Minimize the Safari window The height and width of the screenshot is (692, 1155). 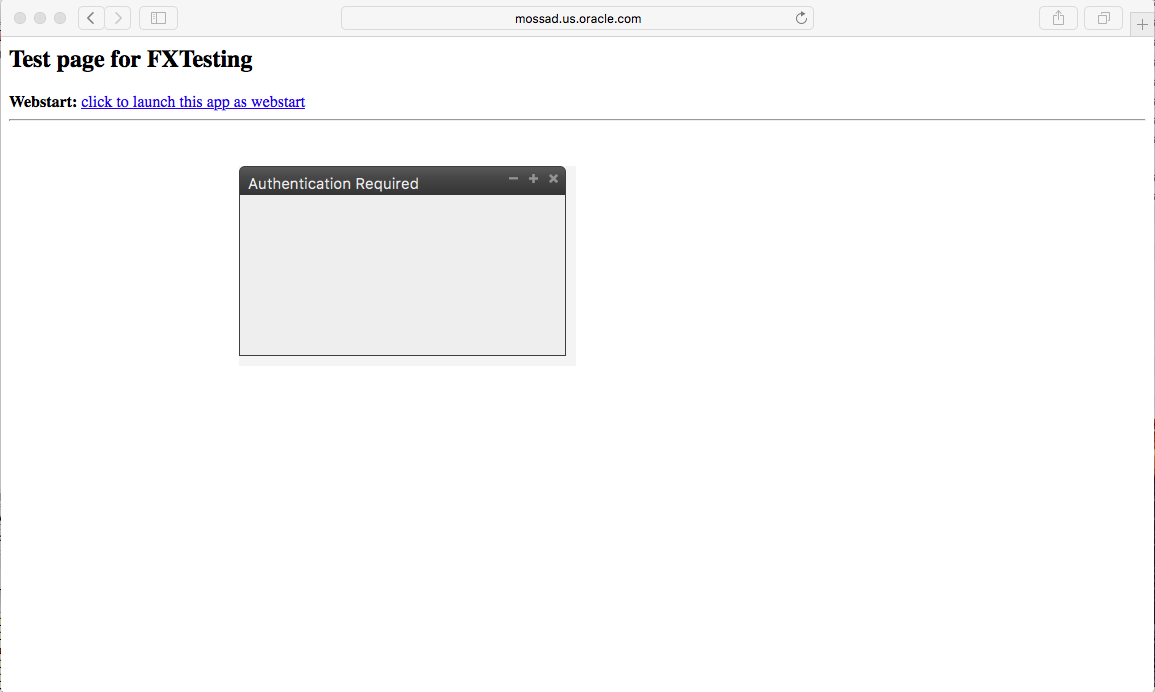[40, 18]
